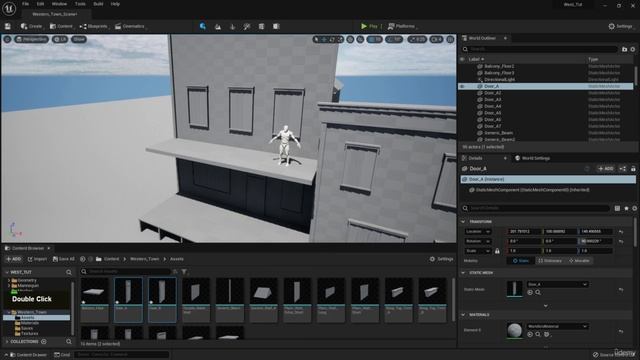Lock the Details panel with the lock icon
Image resolution: width=640 pixels, height=360 pixels.
tap(633, 169)
